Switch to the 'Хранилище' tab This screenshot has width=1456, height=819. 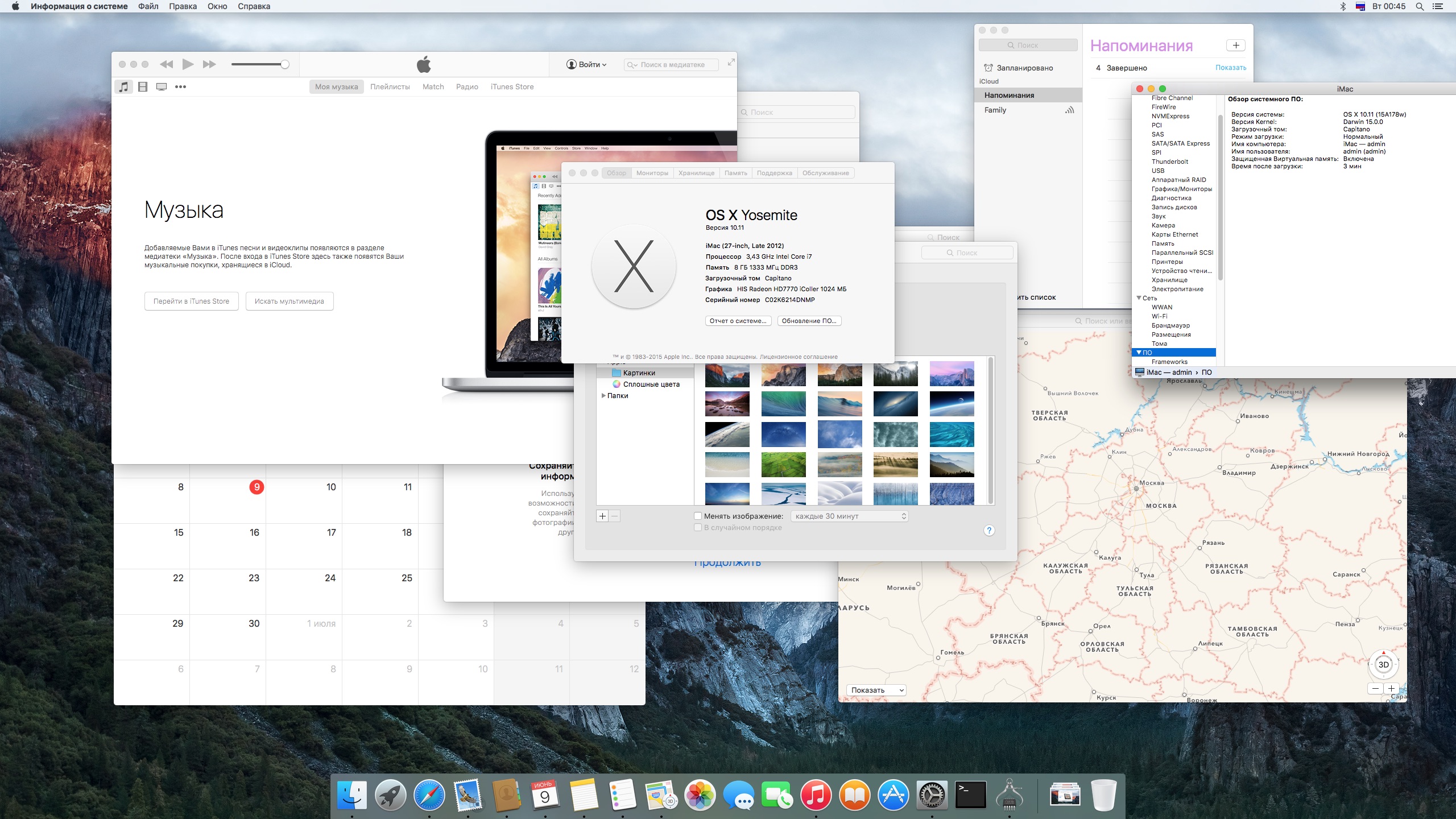pyautogui.click(x=696, y=173)
